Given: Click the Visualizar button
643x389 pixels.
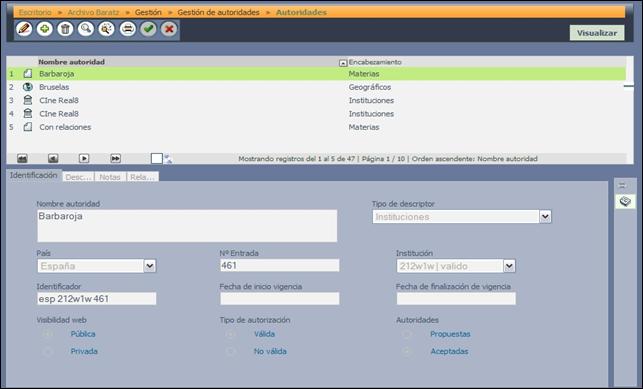Looking at the screenshot, I should (597, 33).
